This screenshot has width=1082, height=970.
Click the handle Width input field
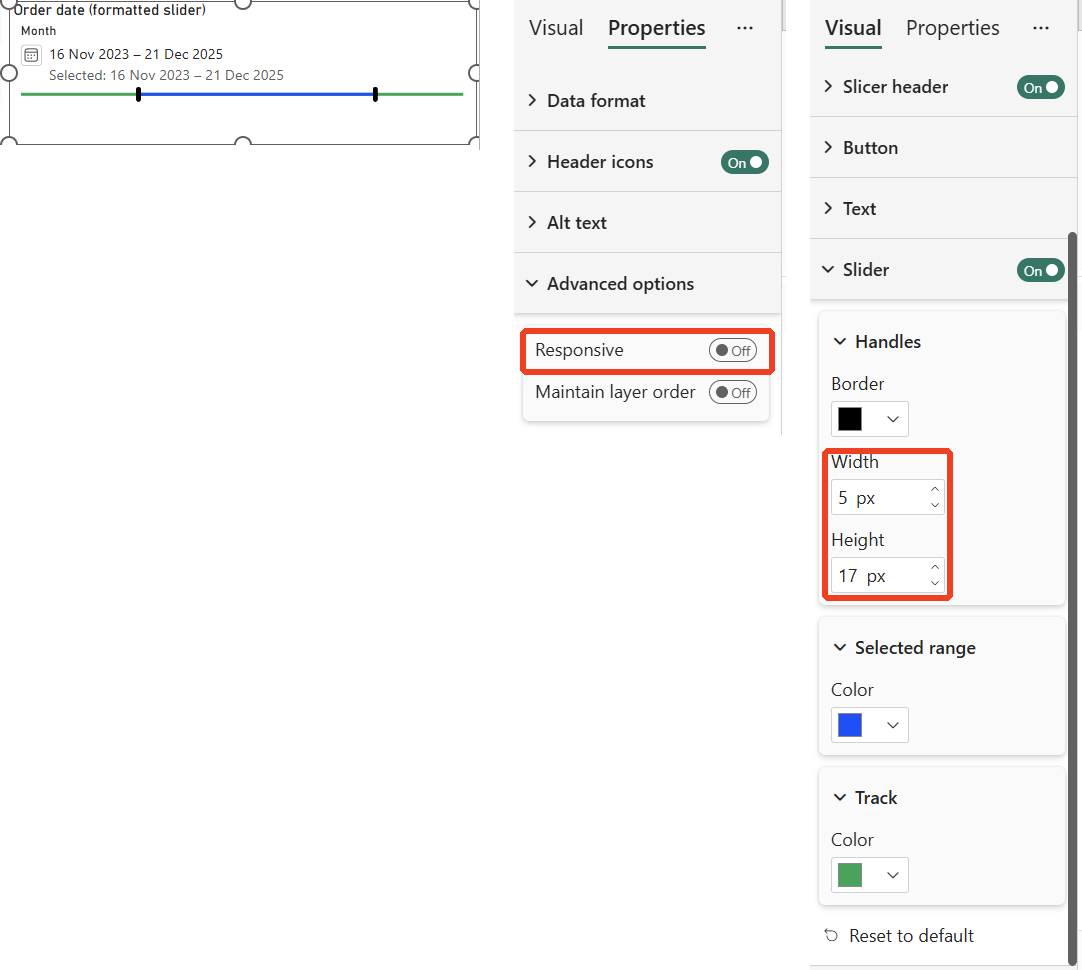point(880,497)
